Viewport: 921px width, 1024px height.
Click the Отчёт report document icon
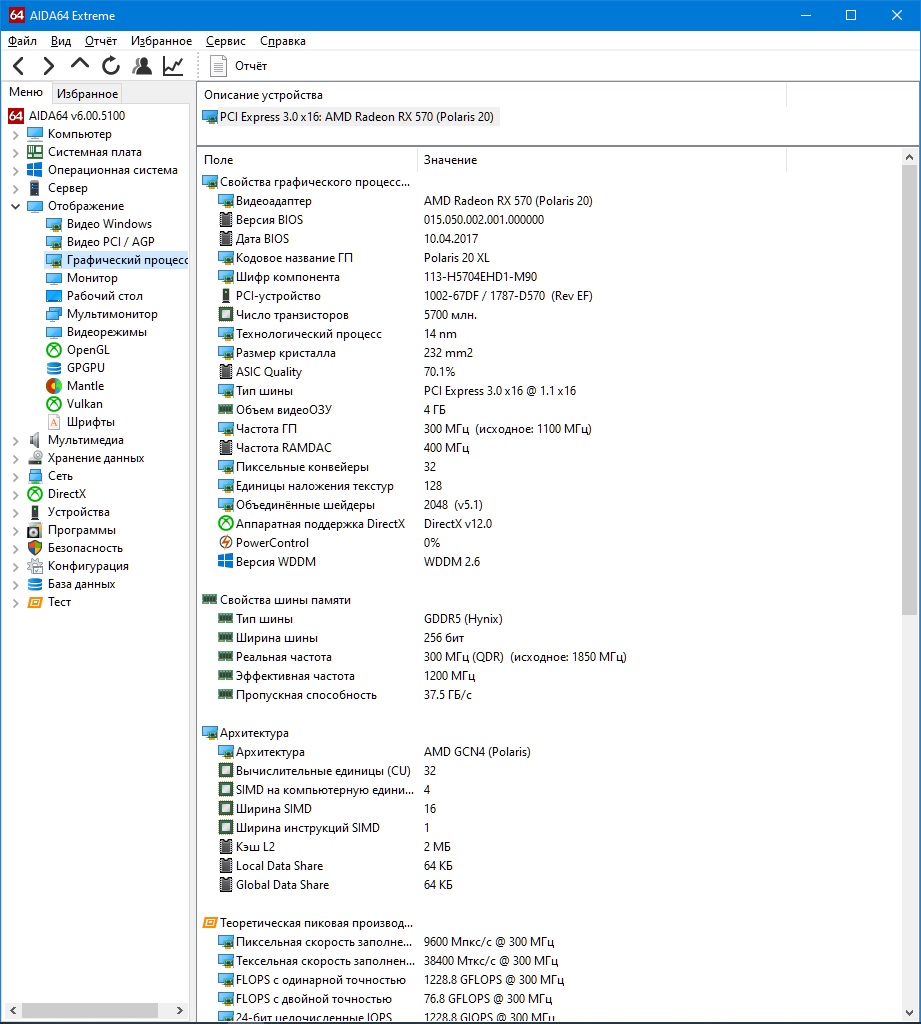point(218,66)
